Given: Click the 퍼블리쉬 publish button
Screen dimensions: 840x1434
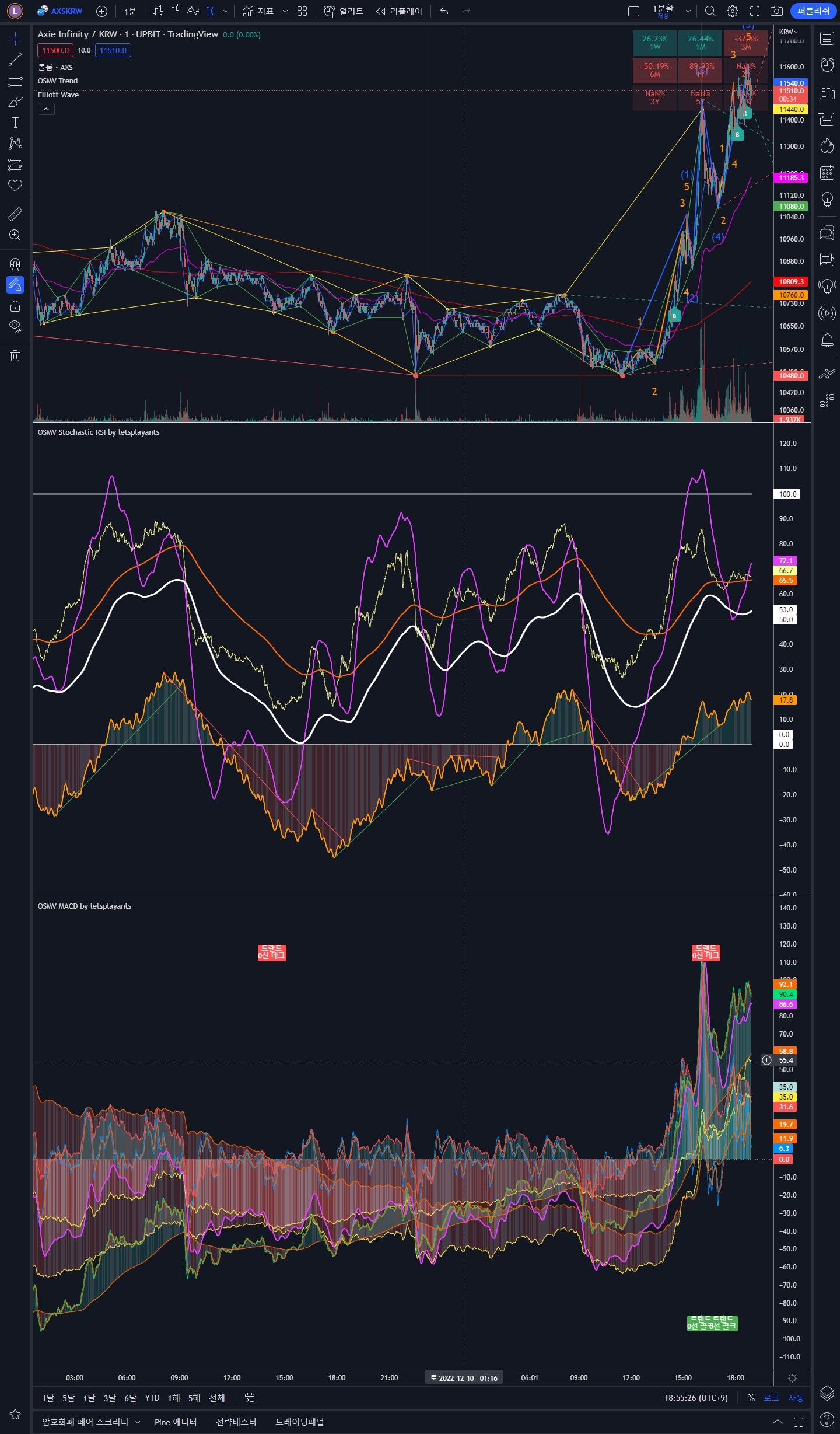Looking at the screenshot, I should pyautogui.click(x=813, y=11).
